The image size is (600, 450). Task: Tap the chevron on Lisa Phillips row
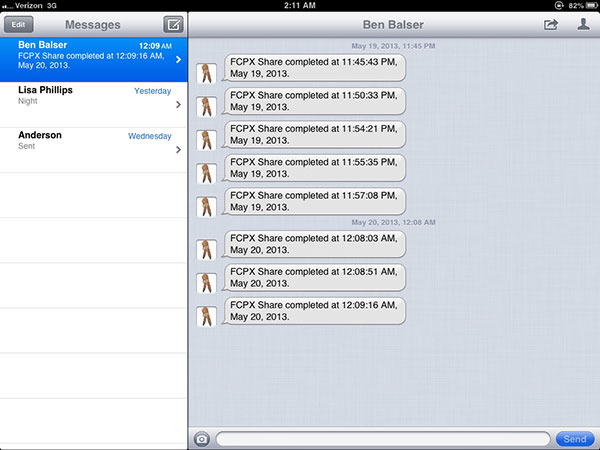click(178, 104)
